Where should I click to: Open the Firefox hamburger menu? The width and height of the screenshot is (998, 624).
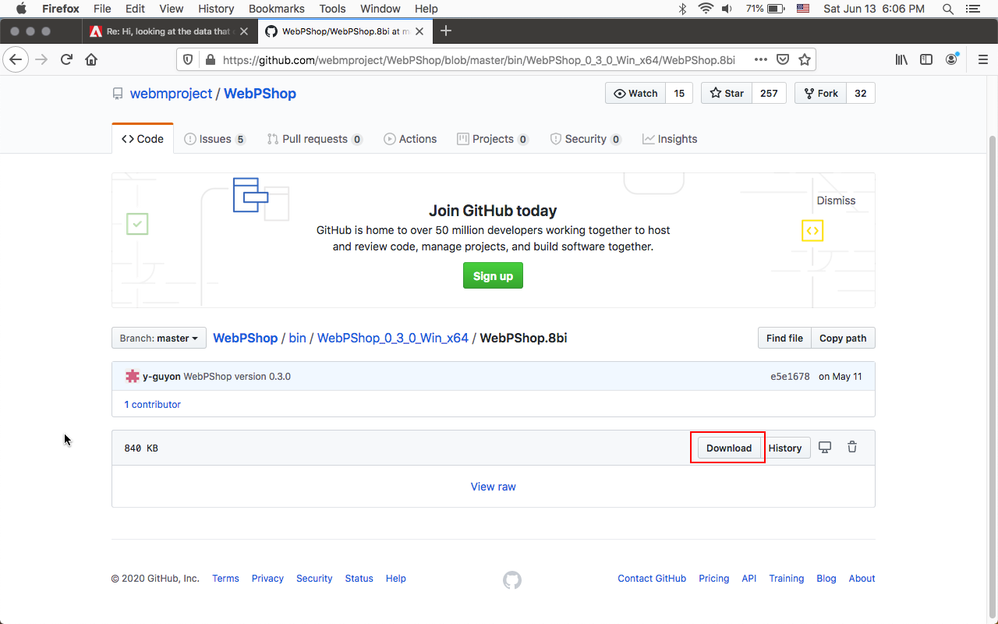click(x=983, y=59)
